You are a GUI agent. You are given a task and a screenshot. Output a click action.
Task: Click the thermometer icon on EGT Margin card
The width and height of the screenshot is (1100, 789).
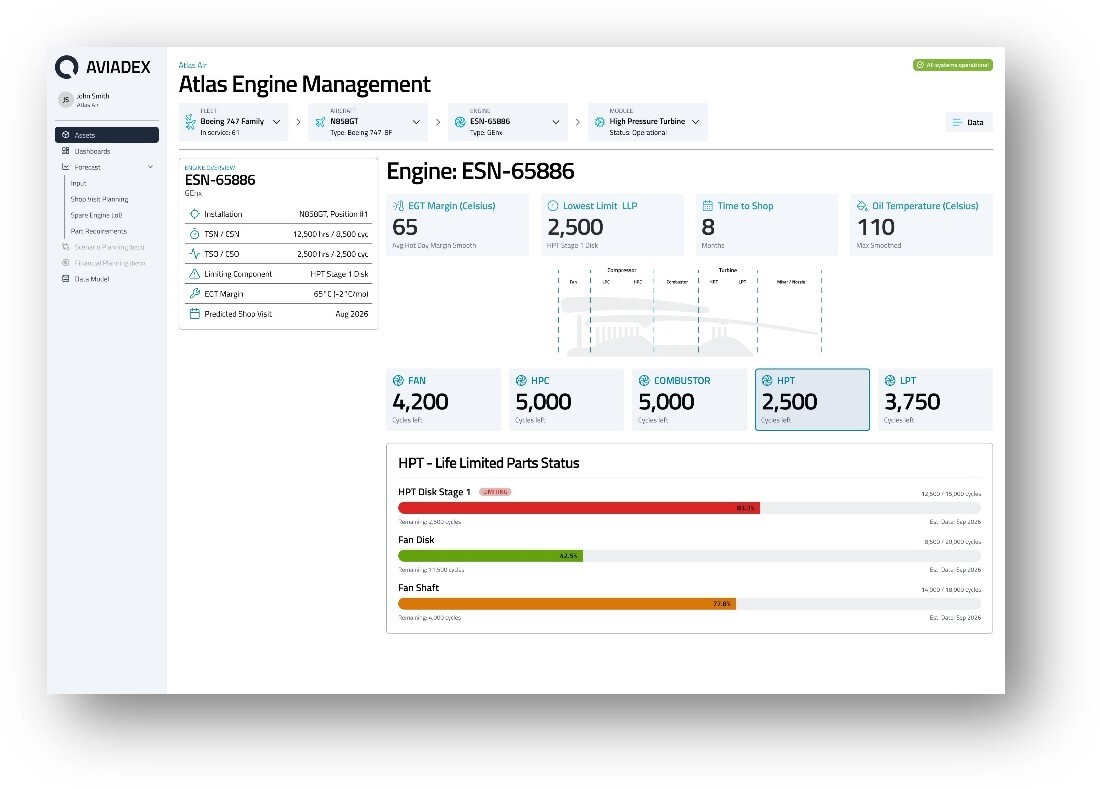[399, 206]
